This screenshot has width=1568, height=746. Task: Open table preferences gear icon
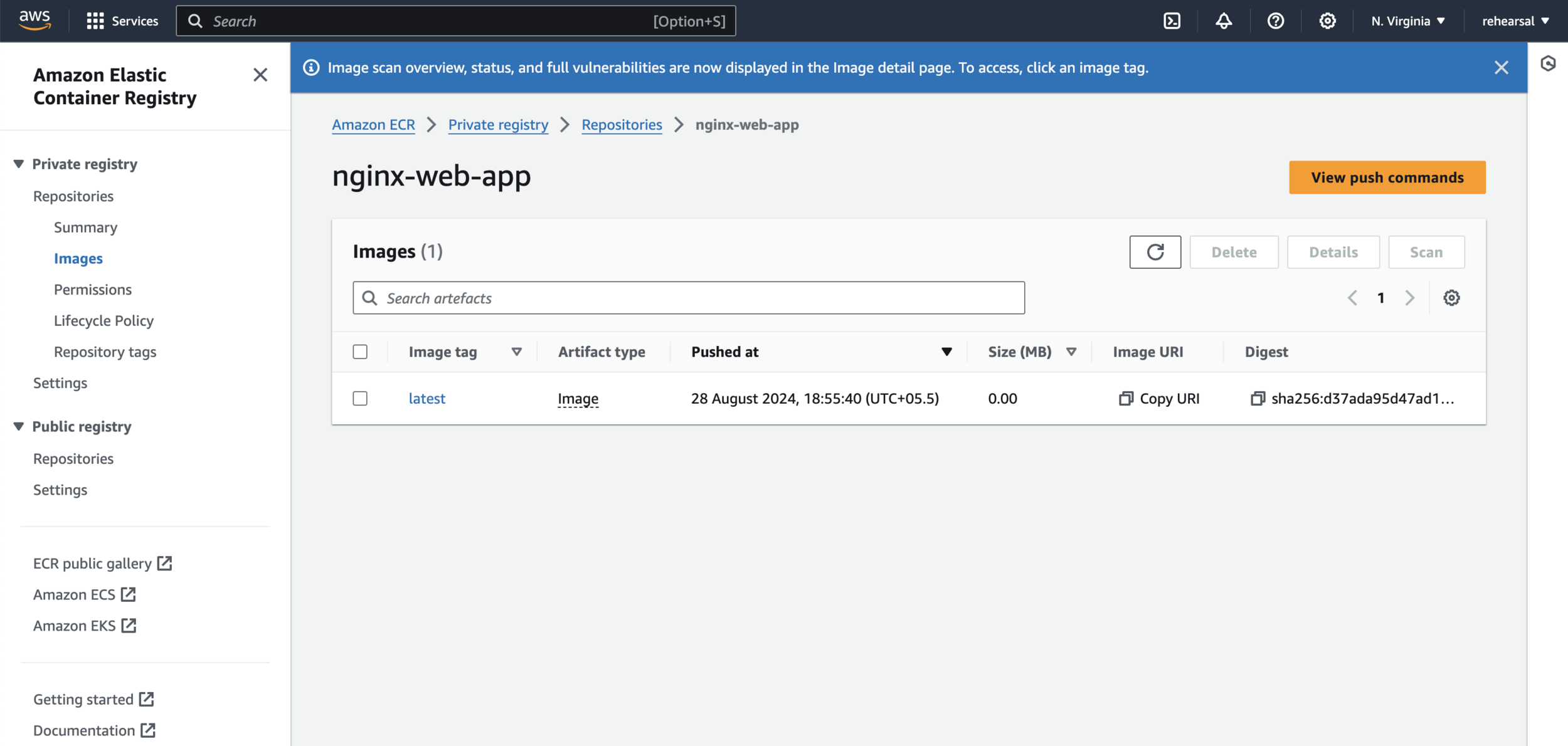point(1451,298)
